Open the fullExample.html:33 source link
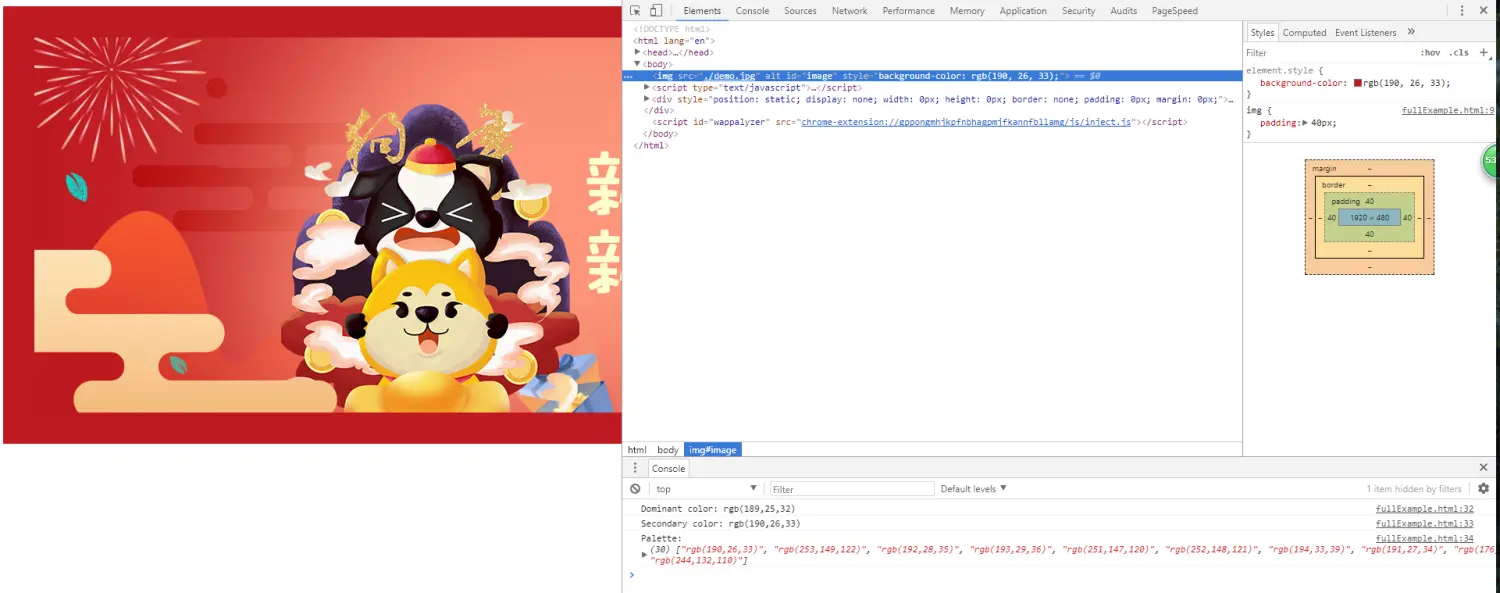 1424,524
